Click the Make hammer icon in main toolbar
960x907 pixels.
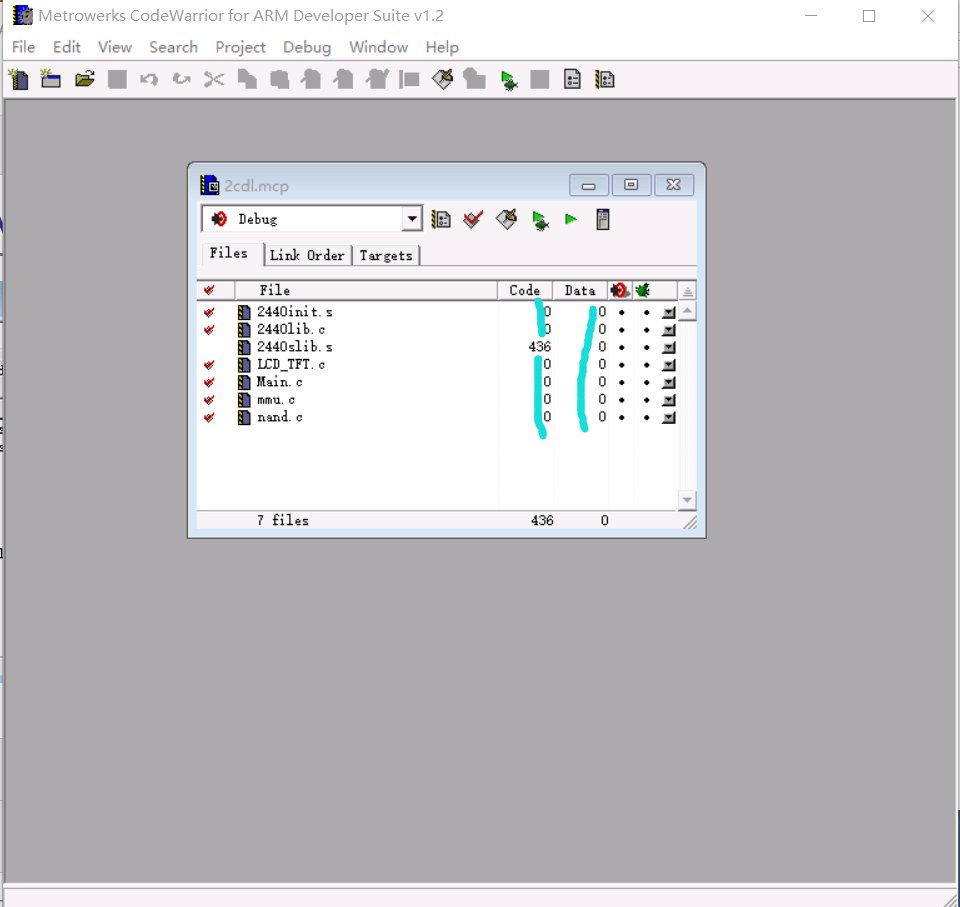(x=443, y=80)
